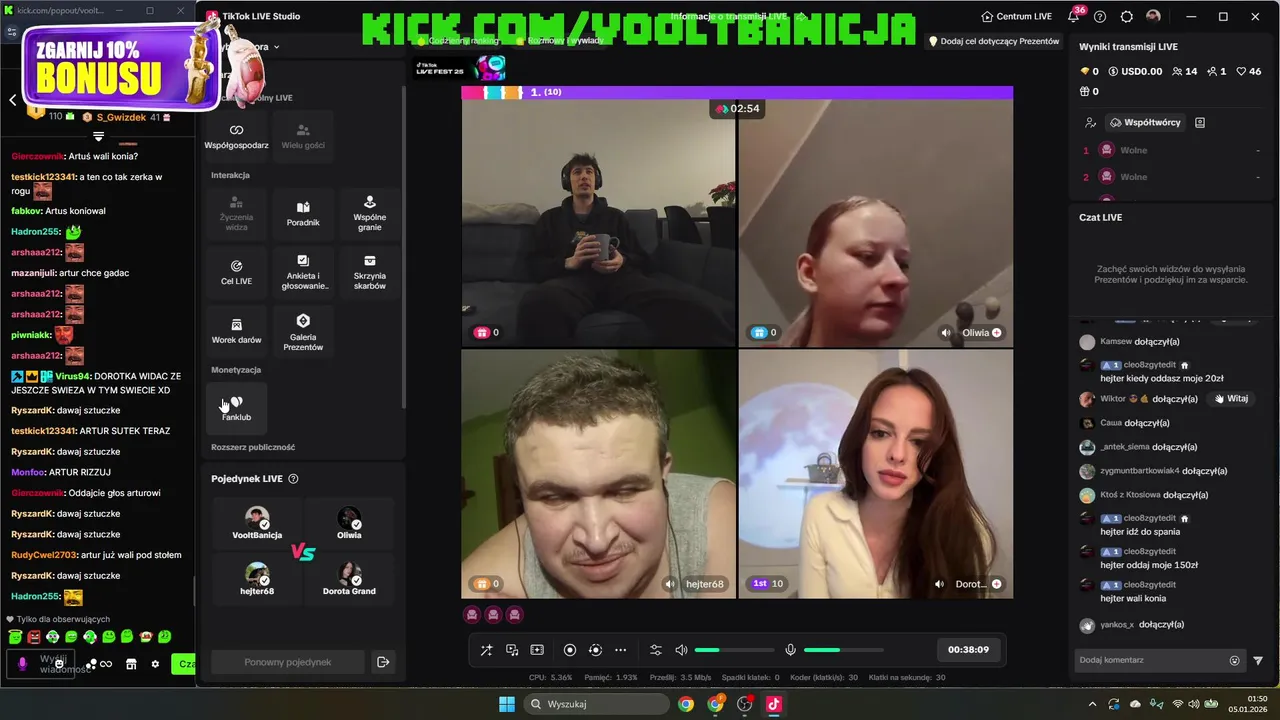
Task: Open Worek darów gift bag
Action: click(x=236, y=331)
